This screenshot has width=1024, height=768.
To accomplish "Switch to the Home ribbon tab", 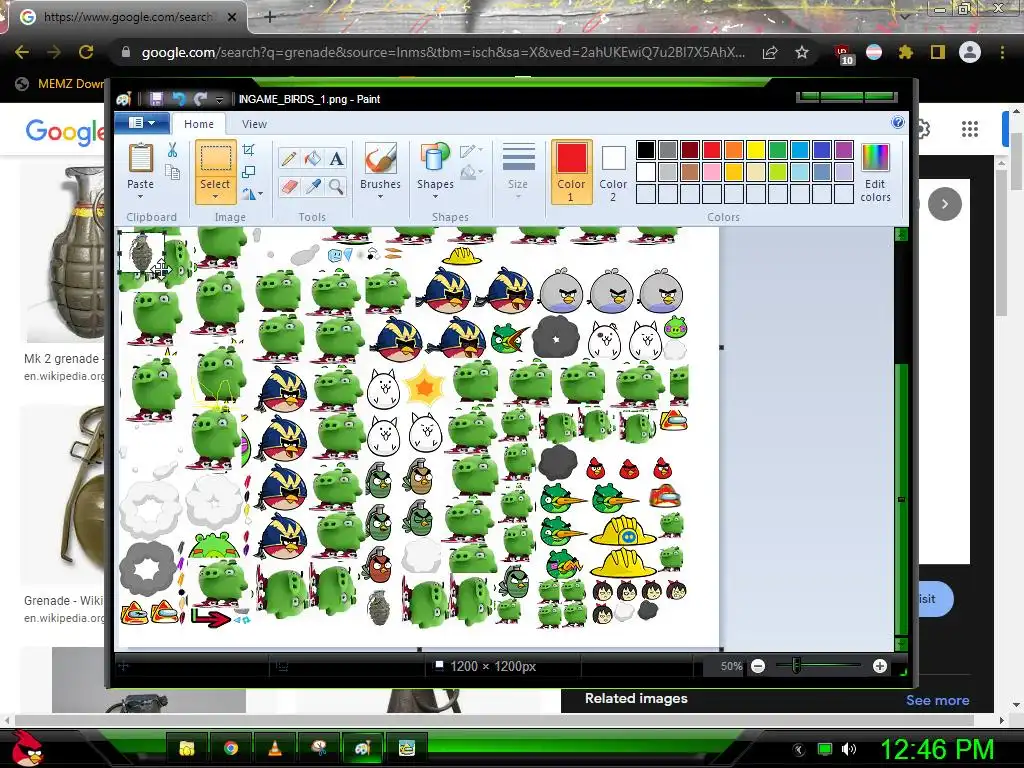I will [x=199, y=123].
